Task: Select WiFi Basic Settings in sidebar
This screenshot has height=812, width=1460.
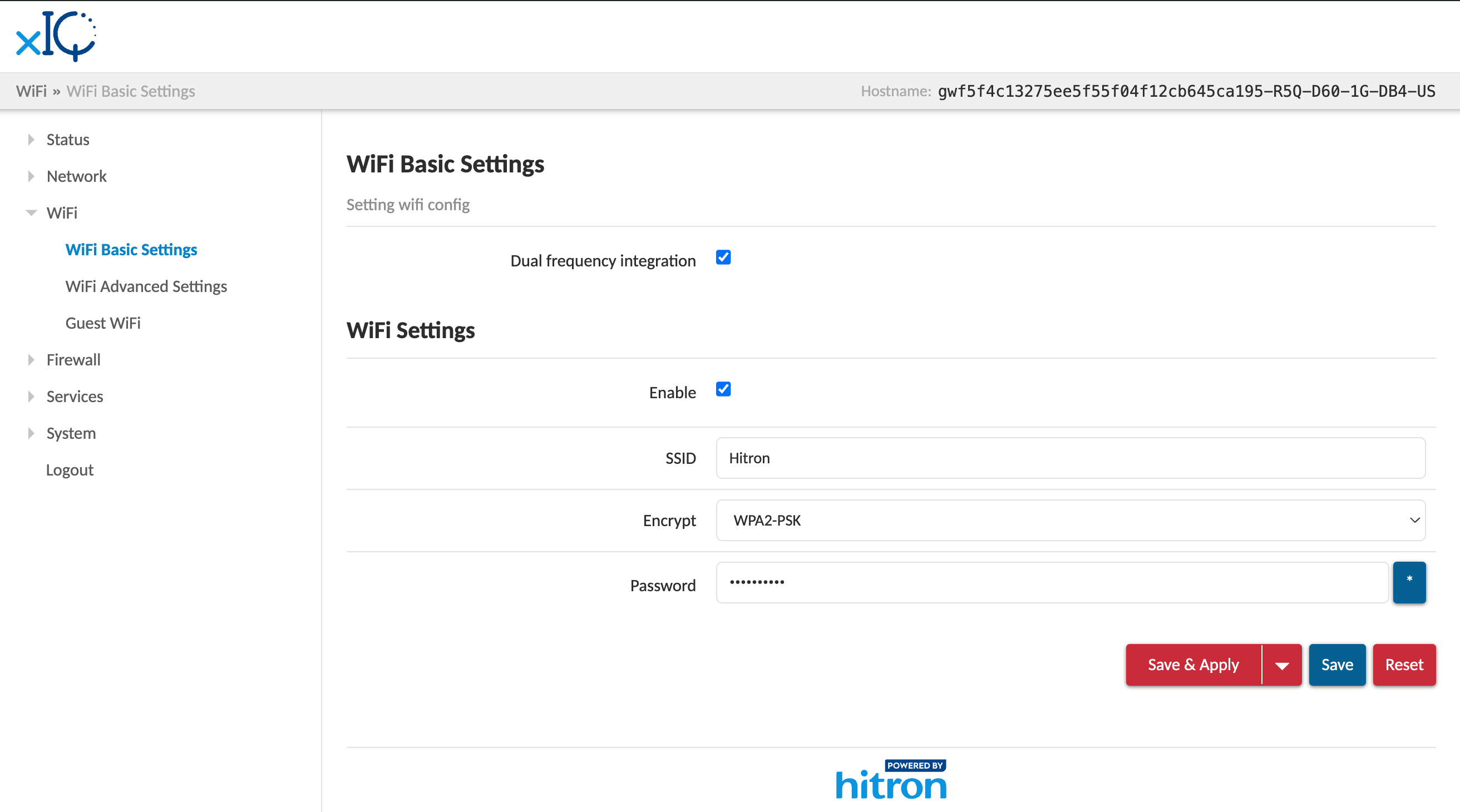Action: pos(131,250)
